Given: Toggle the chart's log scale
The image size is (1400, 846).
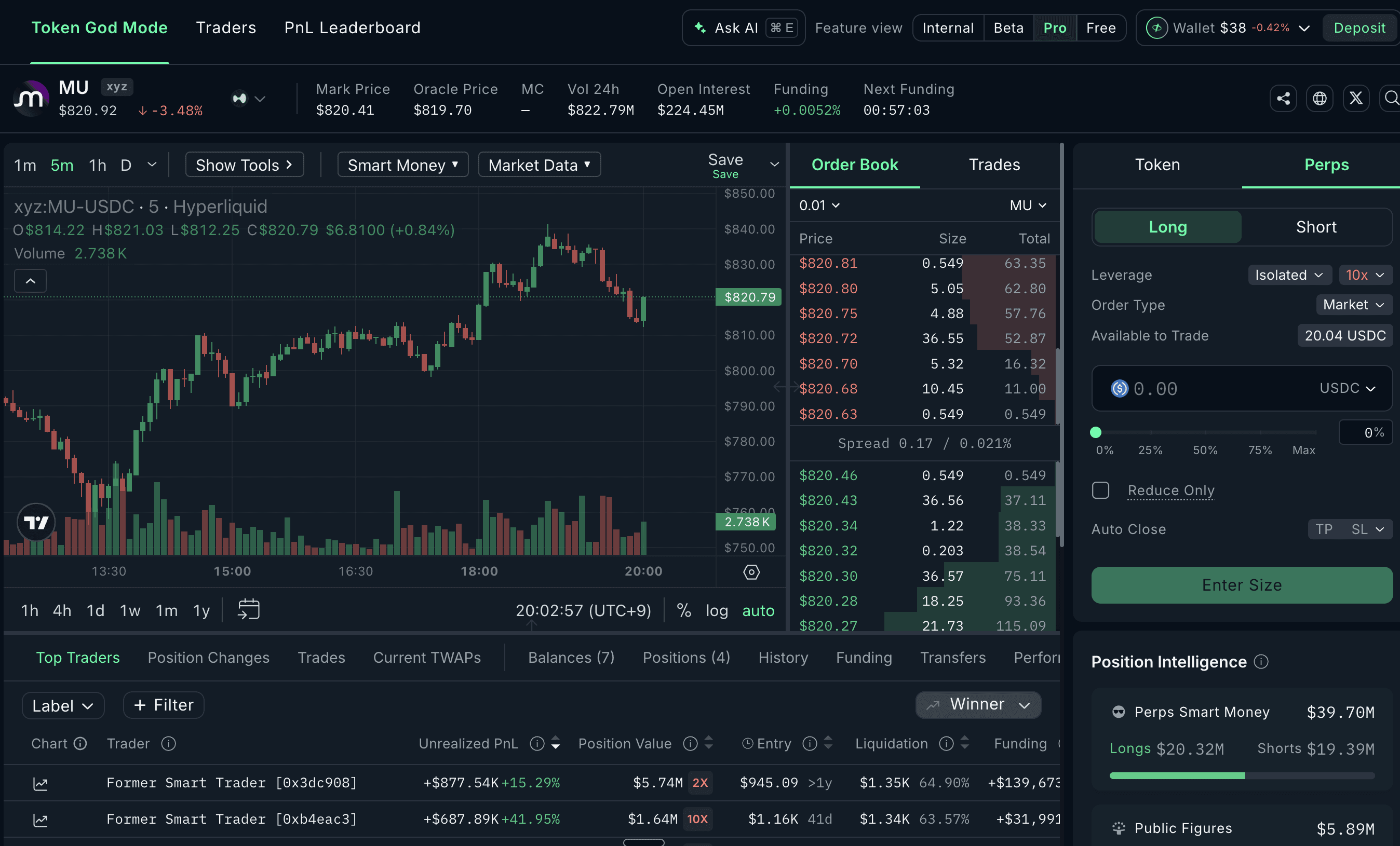Looking at the screenshot, I should 717,610.
